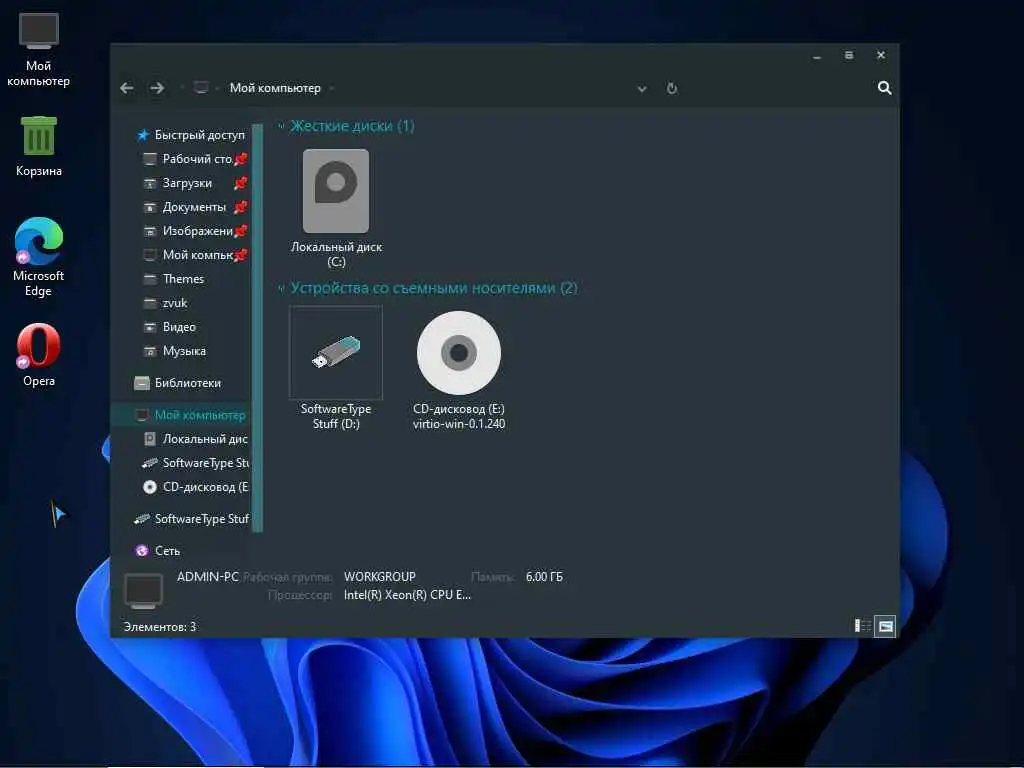Click the pin icon next to Документы
This screenshot has height=768, width=1024.
tap(240, 208)
